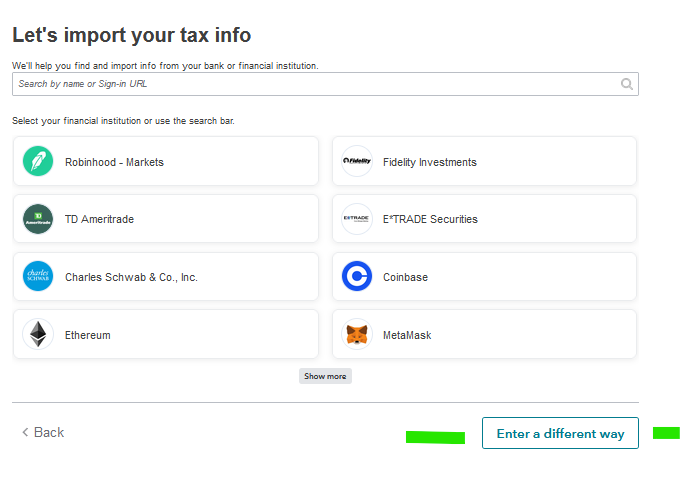Click Enter a different way button
682x487 pixels.
560,433
